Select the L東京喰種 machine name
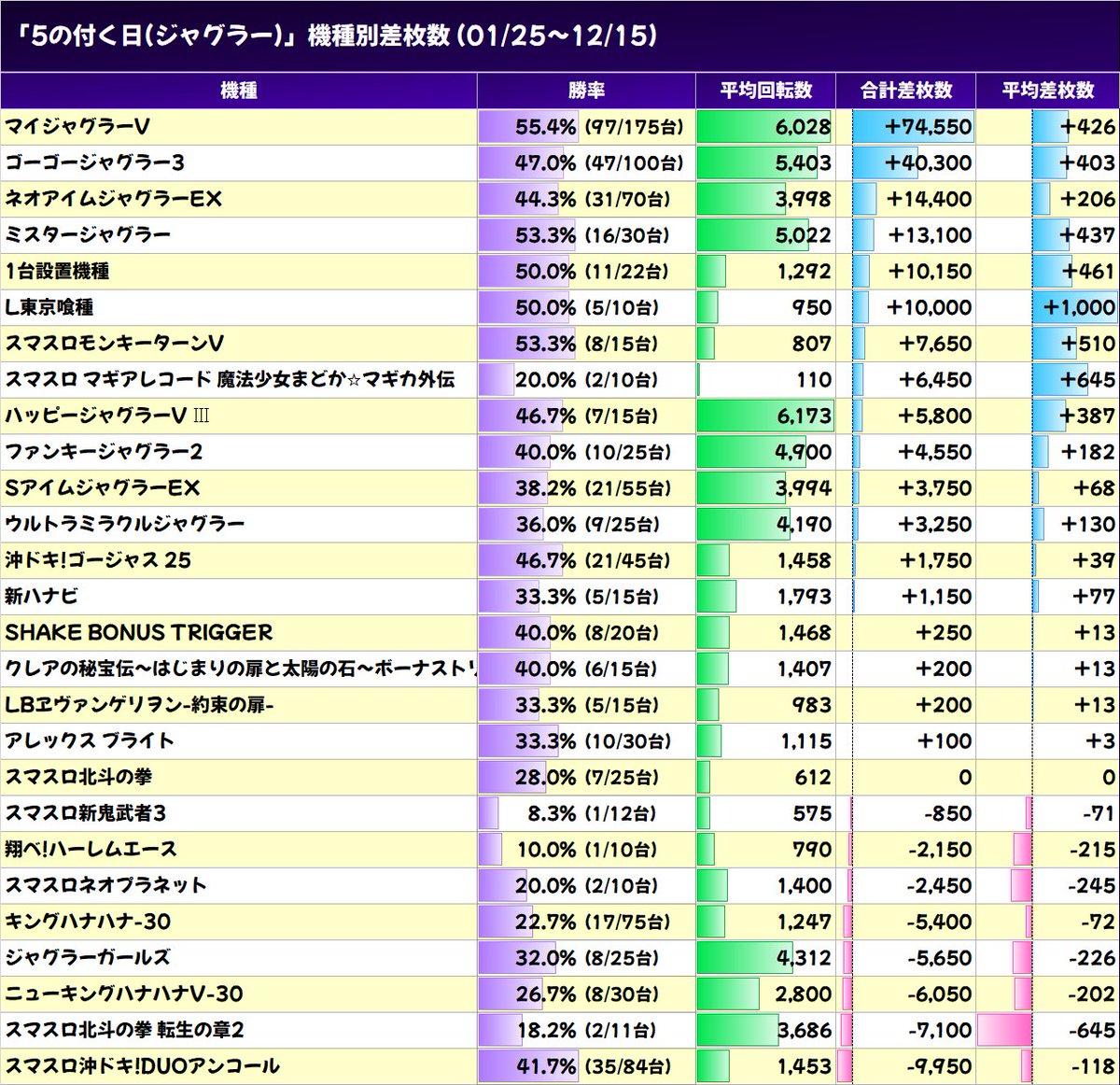The image size is (1120, 1085). point(49,307)
